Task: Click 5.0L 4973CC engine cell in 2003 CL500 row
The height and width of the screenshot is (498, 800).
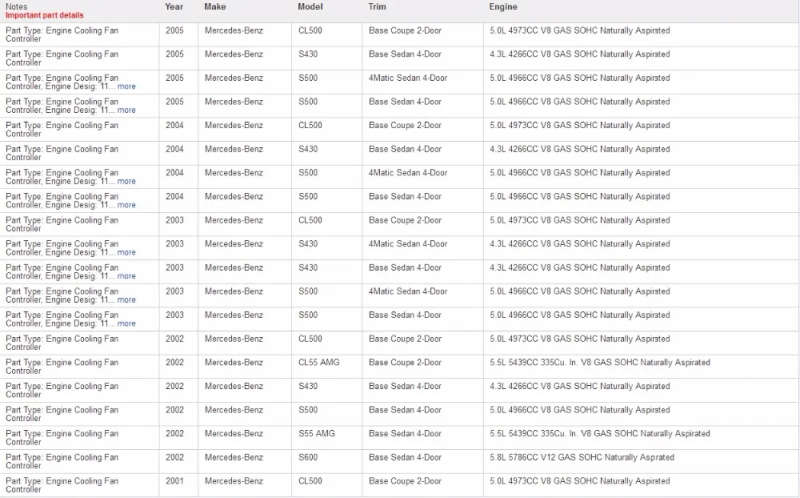Action: click(x=580, y=220)
